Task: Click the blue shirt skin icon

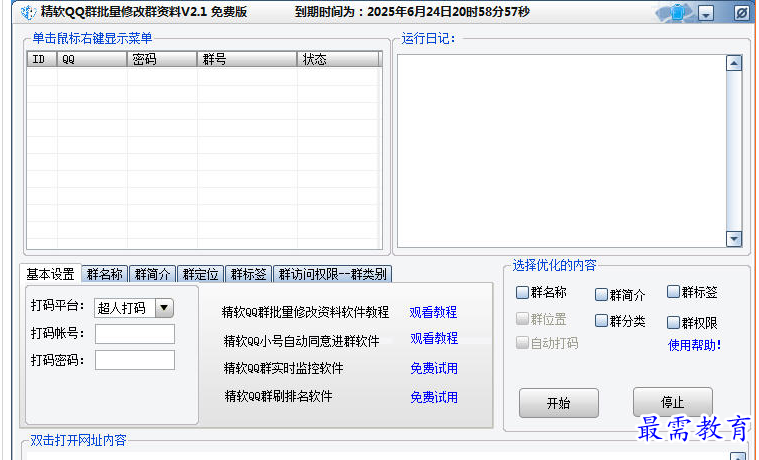Action: (x=678, y=13)
